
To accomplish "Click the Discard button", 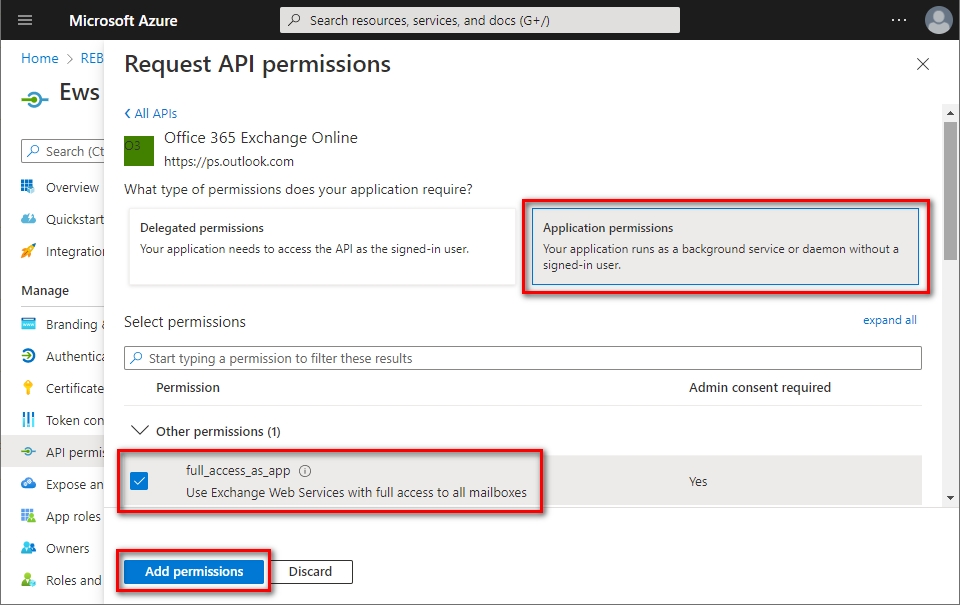I will 310,571.
